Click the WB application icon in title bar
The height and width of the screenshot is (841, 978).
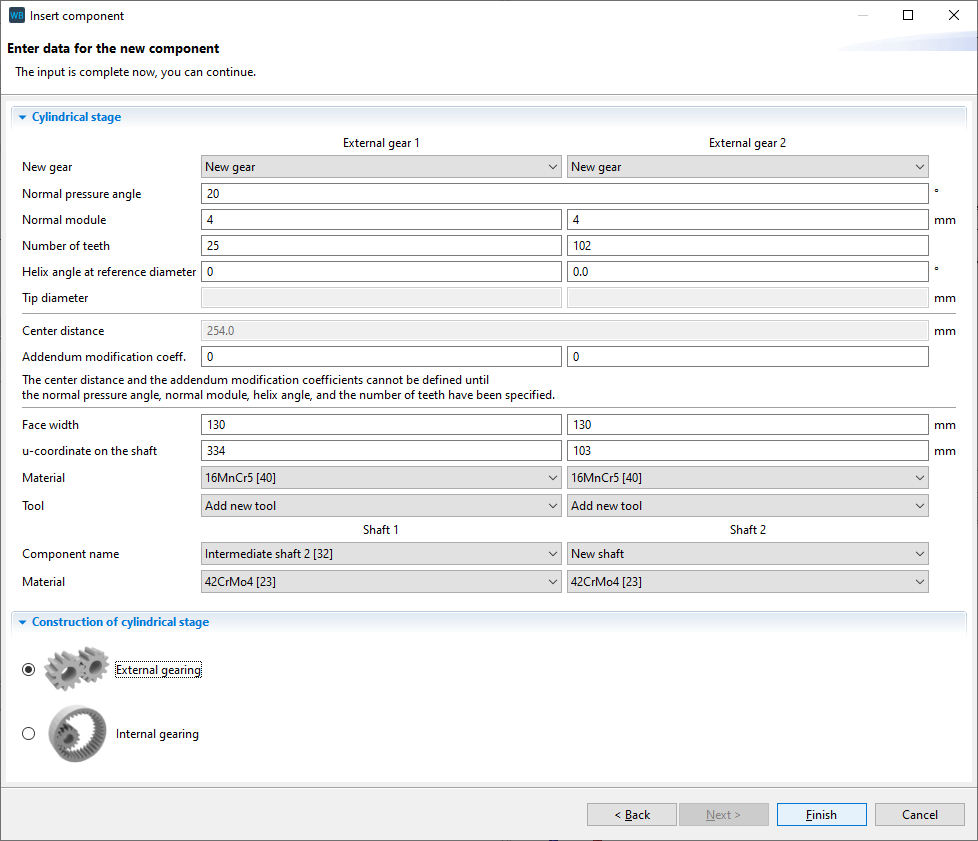pos(16,16)
